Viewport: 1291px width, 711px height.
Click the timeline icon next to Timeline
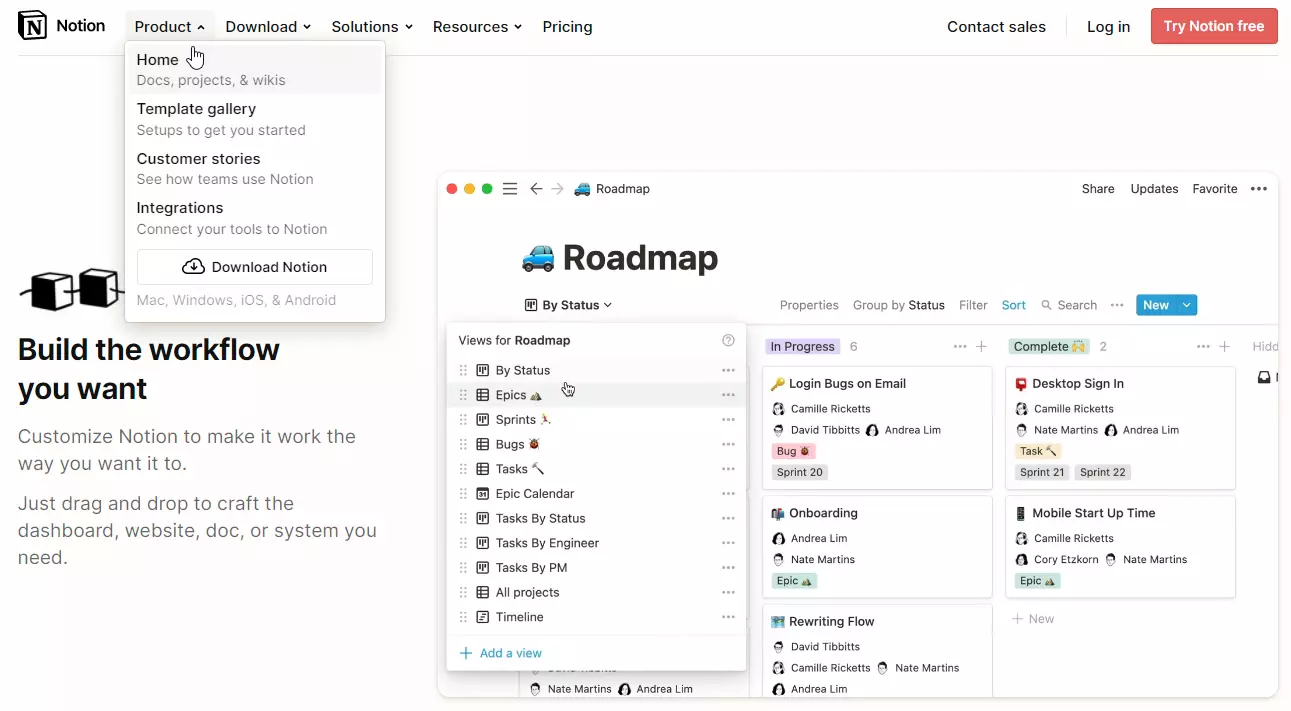tap(483, 617)
